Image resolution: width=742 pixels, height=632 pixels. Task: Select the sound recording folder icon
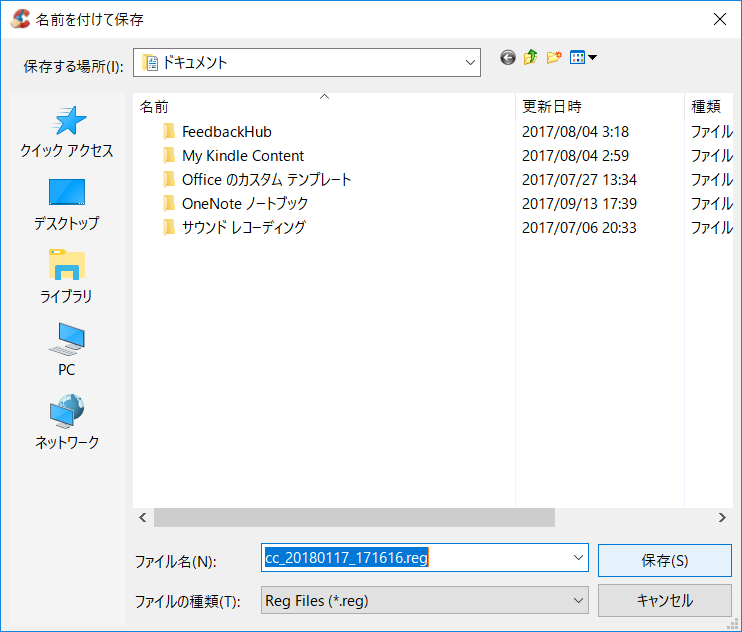point(169,228)
